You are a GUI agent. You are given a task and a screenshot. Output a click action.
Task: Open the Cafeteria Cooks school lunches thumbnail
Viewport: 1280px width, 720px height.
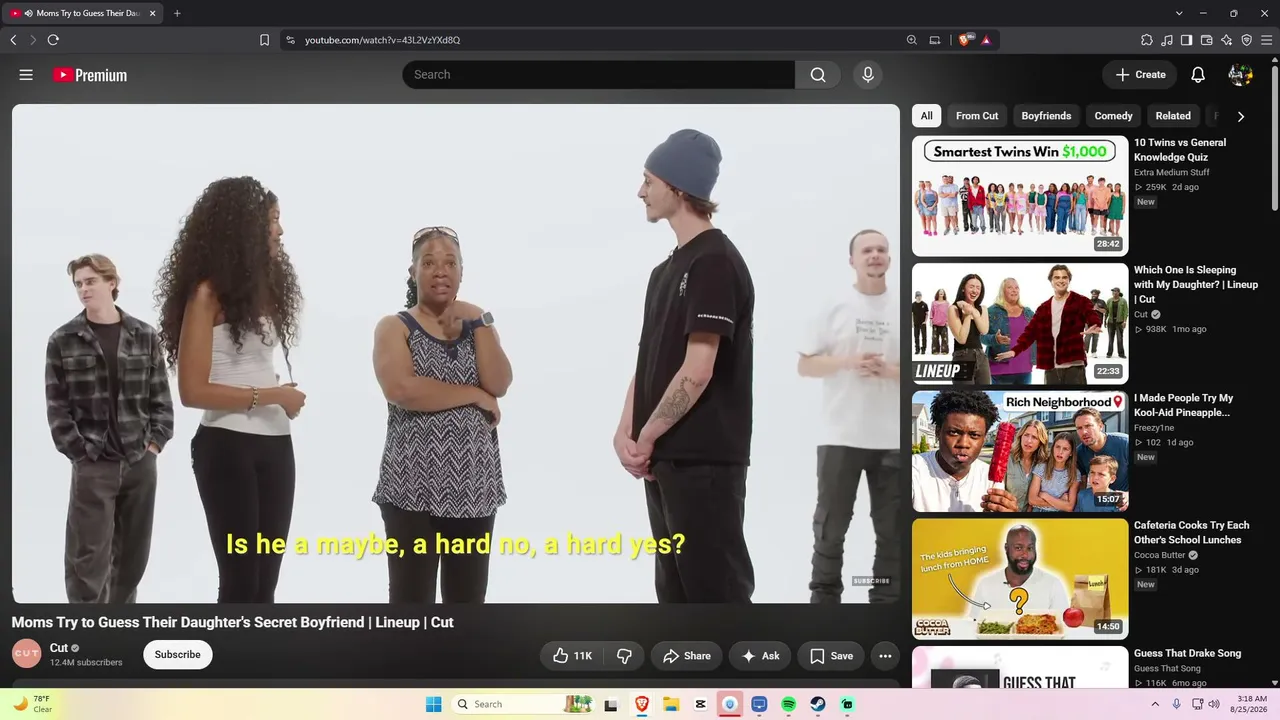point(1020,579)
